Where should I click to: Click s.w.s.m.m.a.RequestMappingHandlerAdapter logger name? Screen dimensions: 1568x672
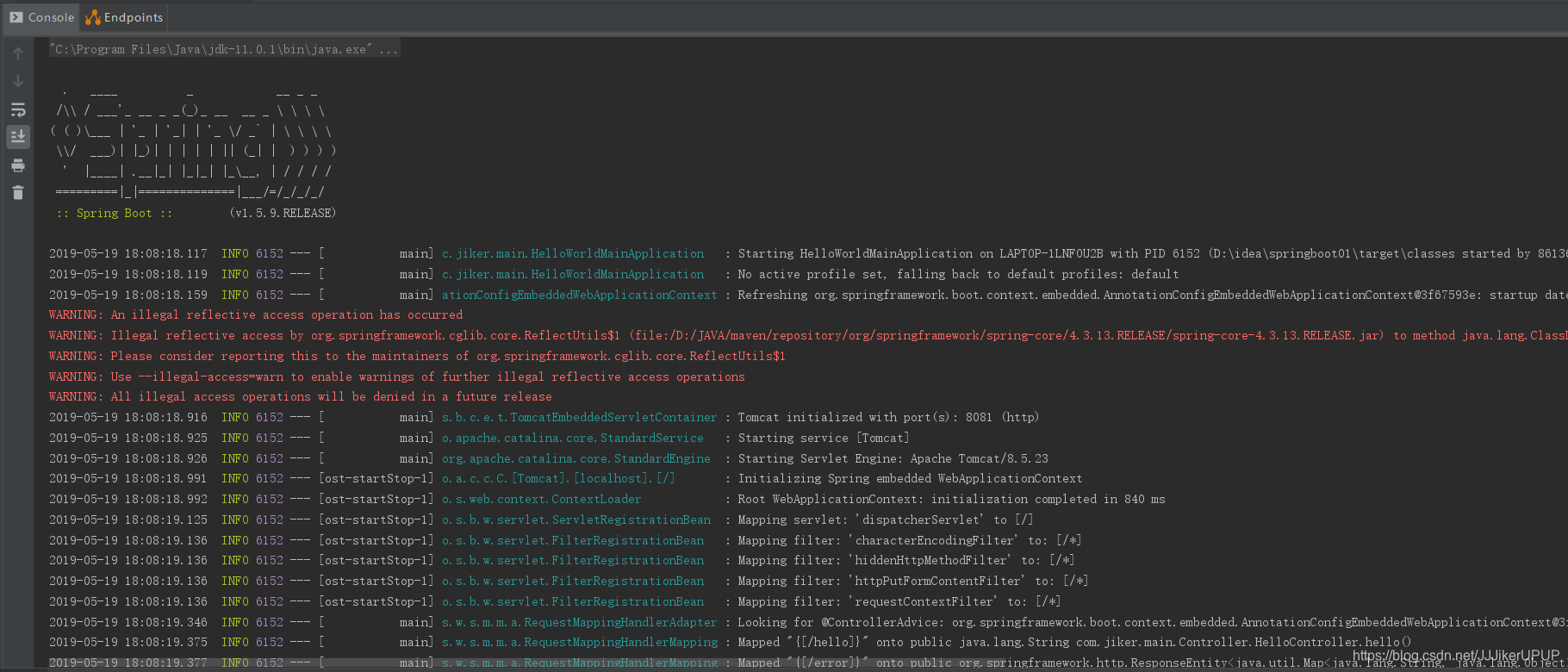(579, 623)
